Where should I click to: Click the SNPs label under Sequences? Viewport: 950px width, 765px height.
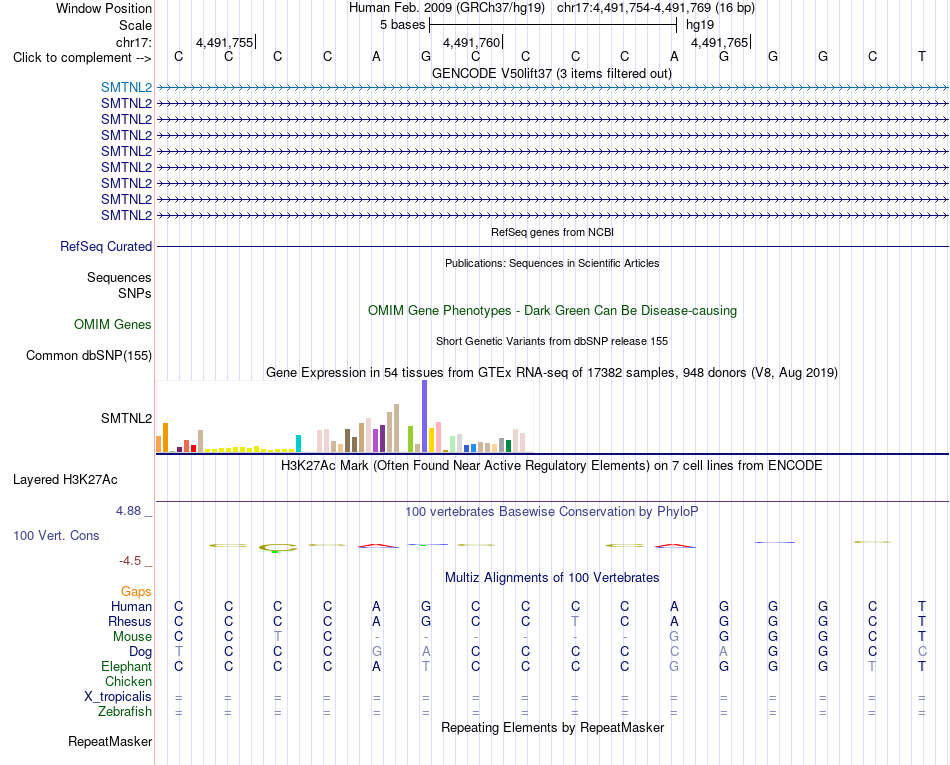tap(135, 293)
